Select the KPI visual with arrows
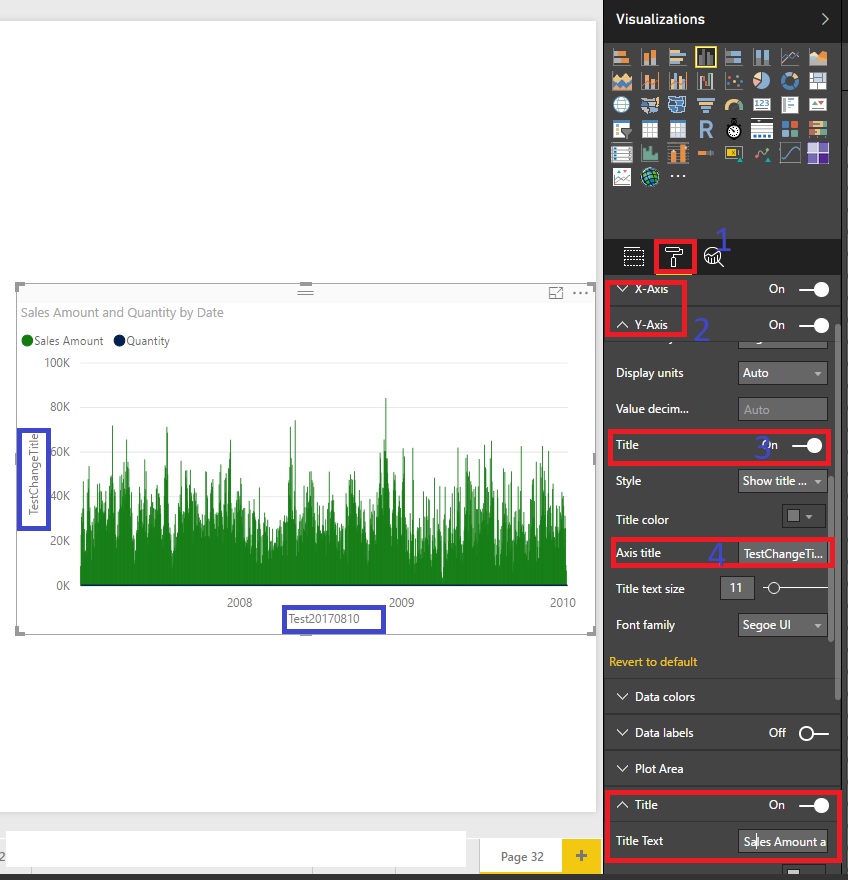The image size is (850, 880). [x=817, y=105]
